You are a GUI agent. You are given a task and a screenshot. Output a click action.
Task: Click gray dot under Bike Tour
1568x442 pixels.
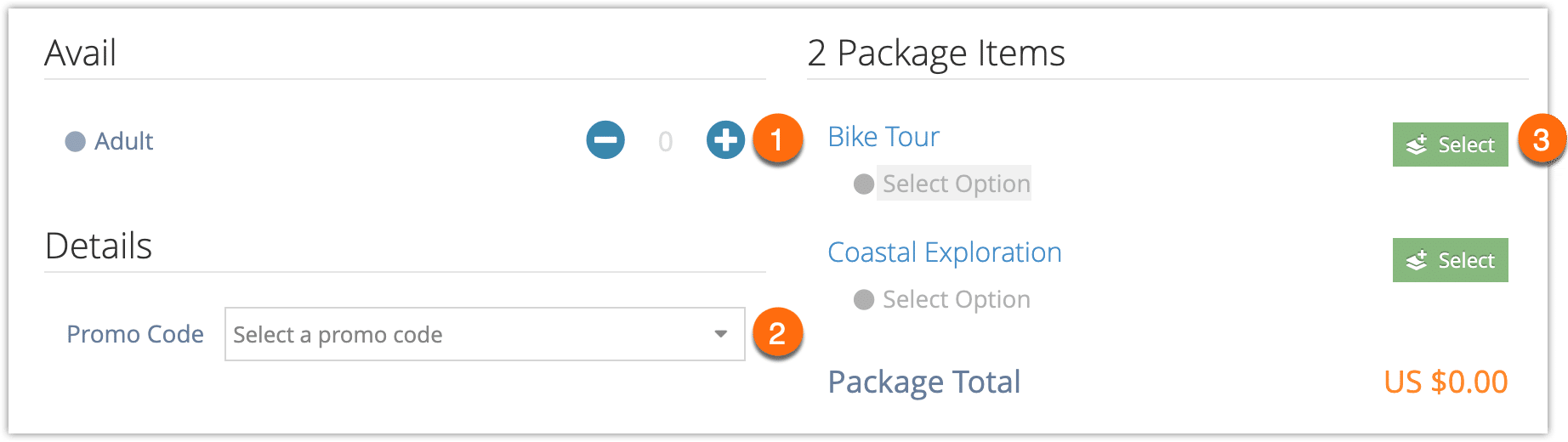pos(864,184)
